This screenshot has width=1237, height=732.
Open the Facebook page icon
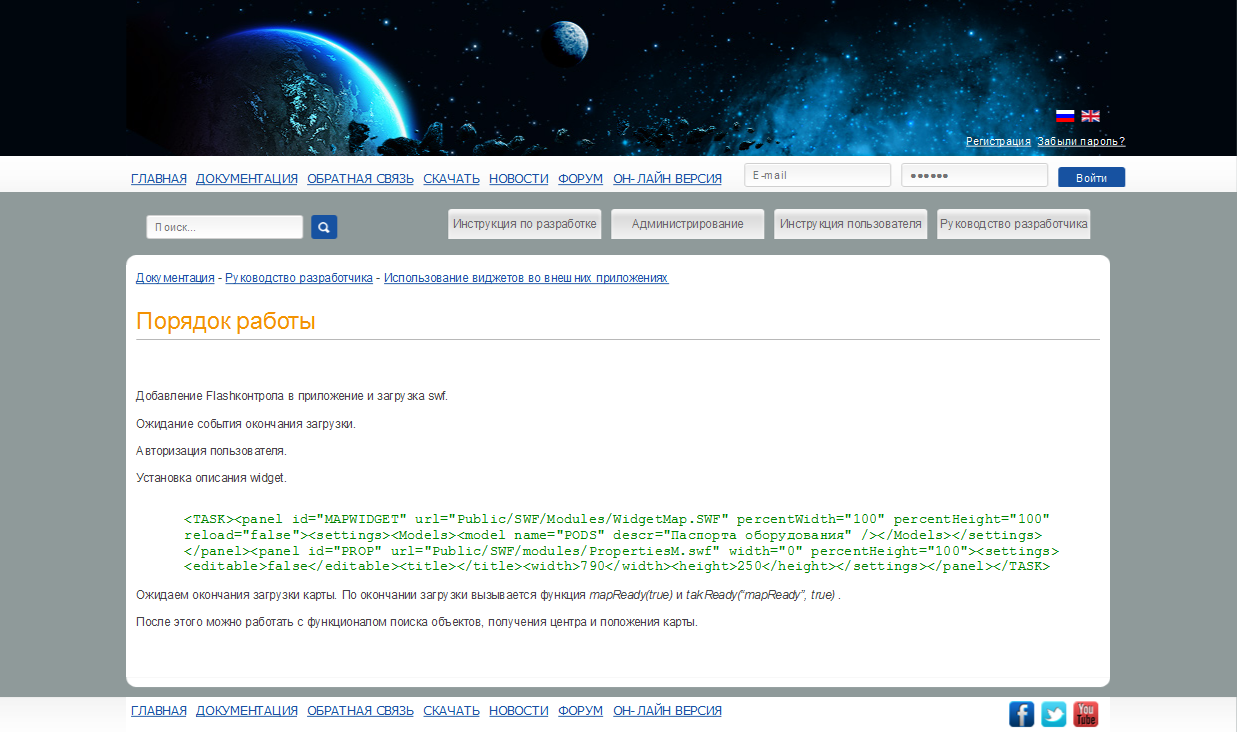tap(1022, 714)
